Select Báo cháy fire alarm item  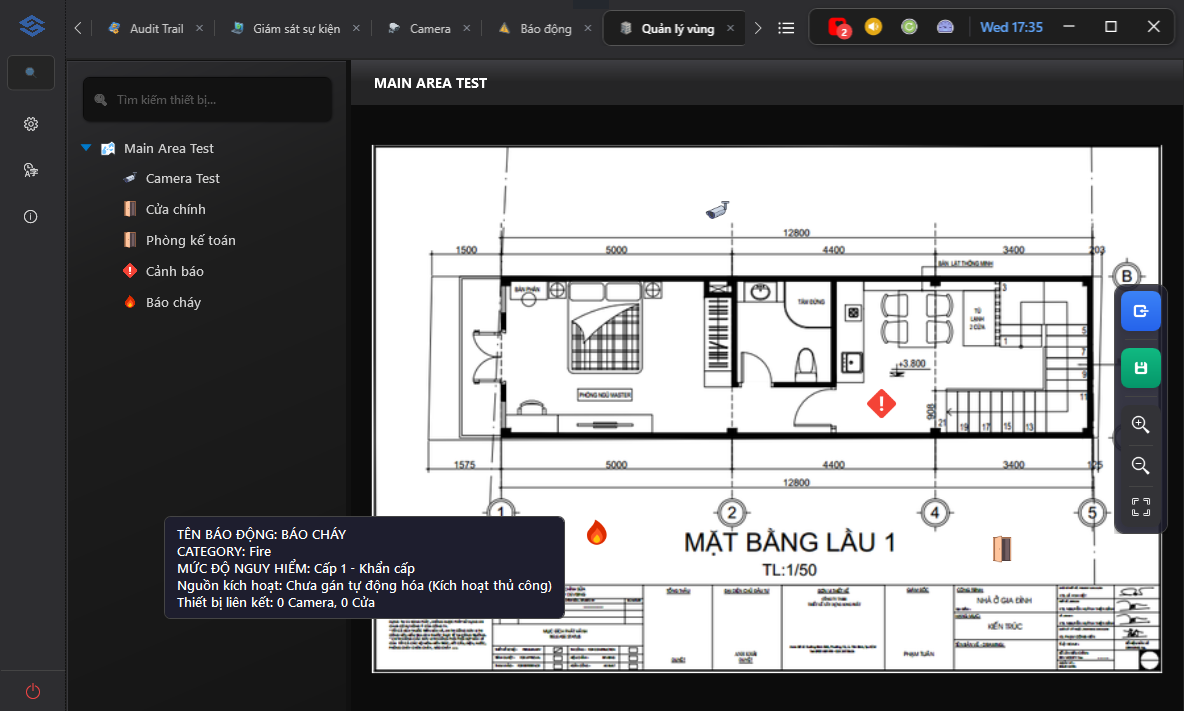coord(173,303)
